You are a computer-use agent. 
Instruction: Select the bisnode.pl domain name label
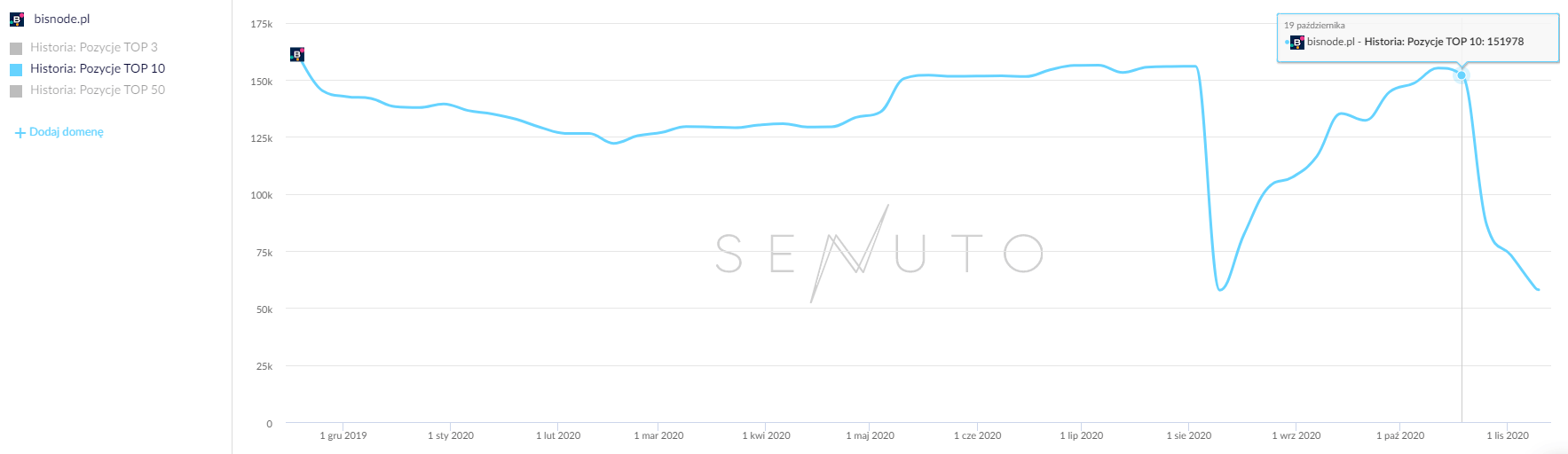(62, 19)
